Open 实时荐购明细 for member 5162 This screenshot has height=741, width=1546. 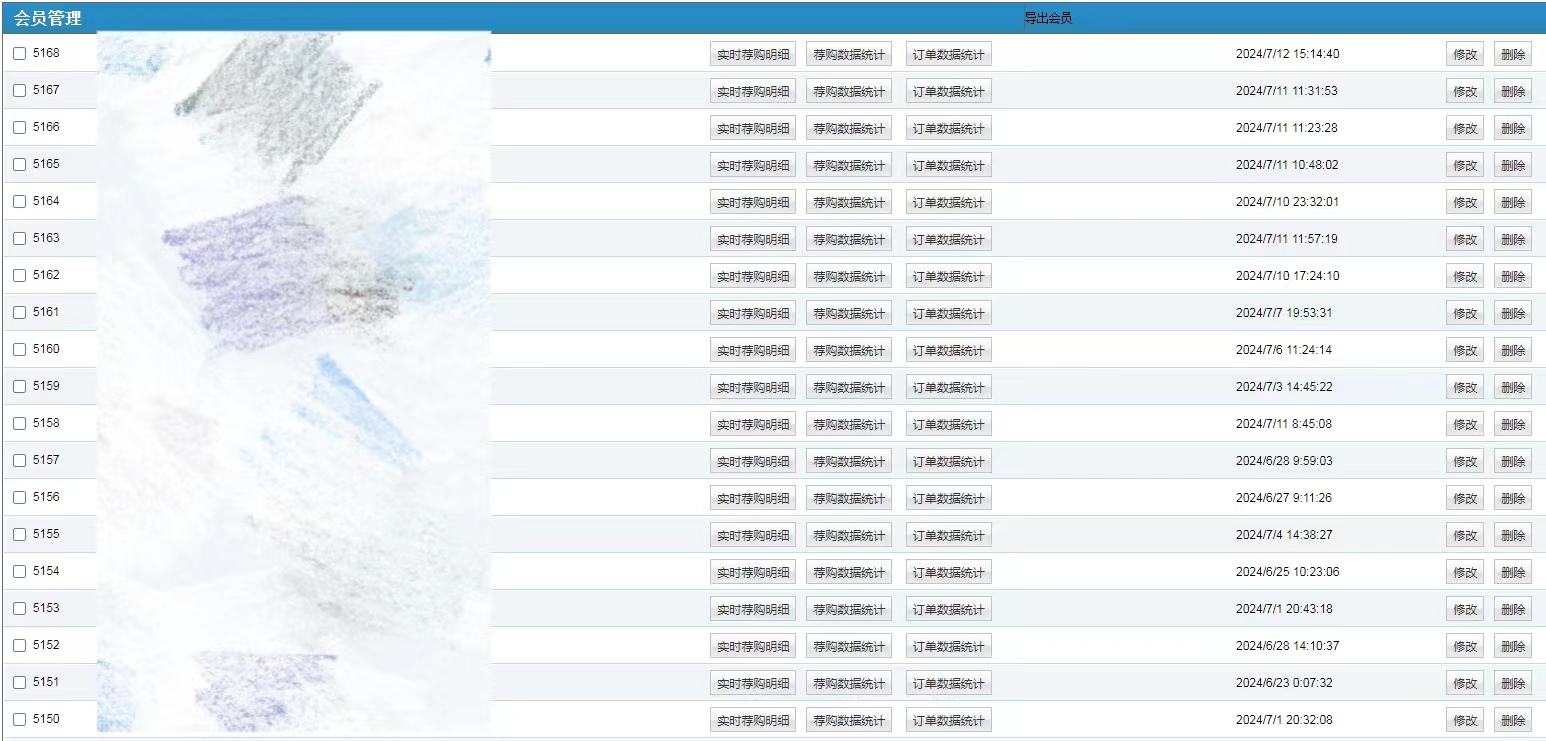(752, 277)
